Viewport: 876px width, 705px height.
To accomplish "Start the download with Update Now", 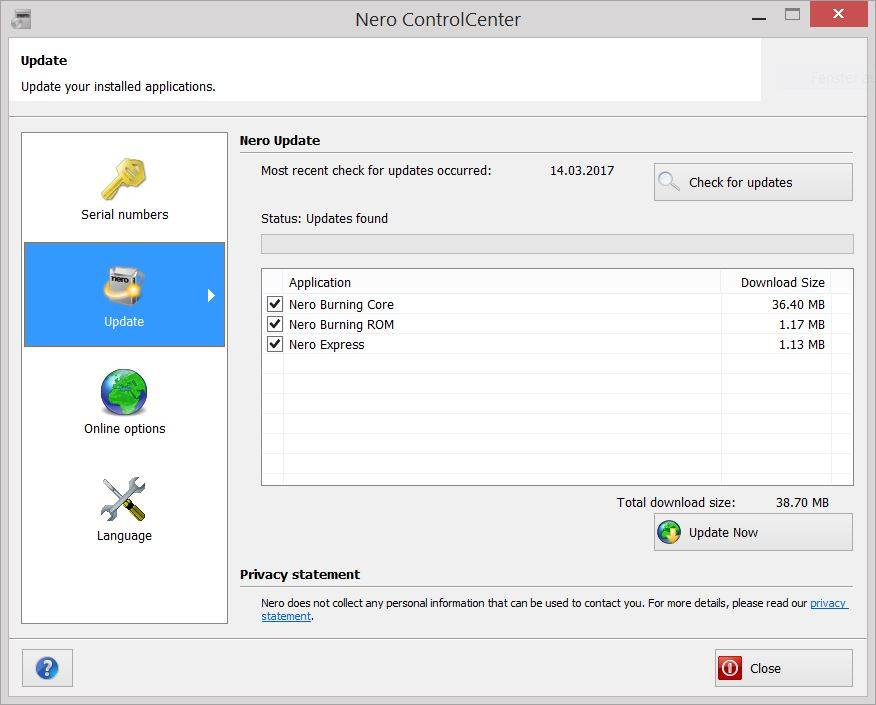I will point(753,532).
